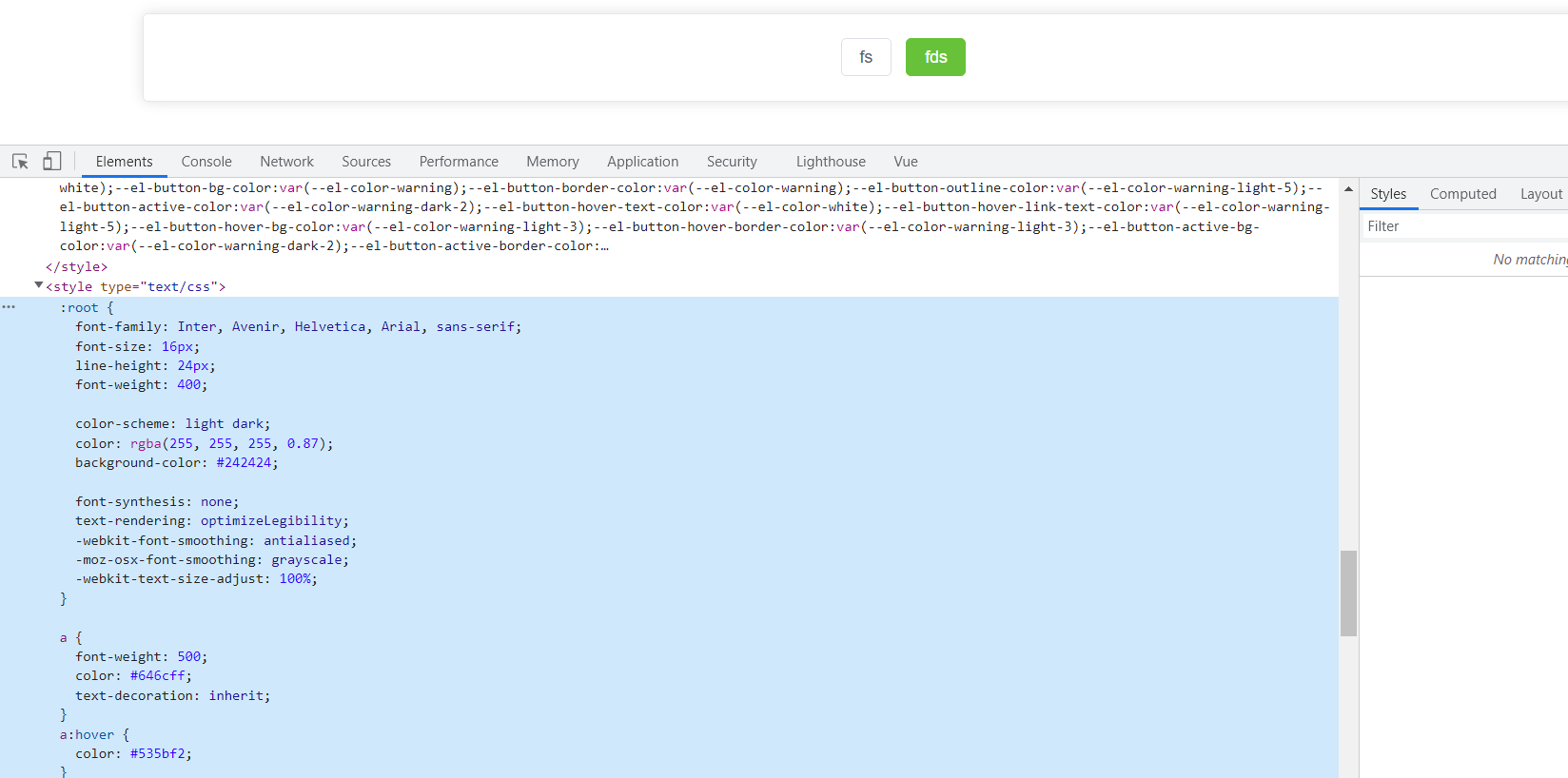This screenshot has height=778, width=1568.
Task: Open the Lighthouse tab
Action: coord(831,162)
